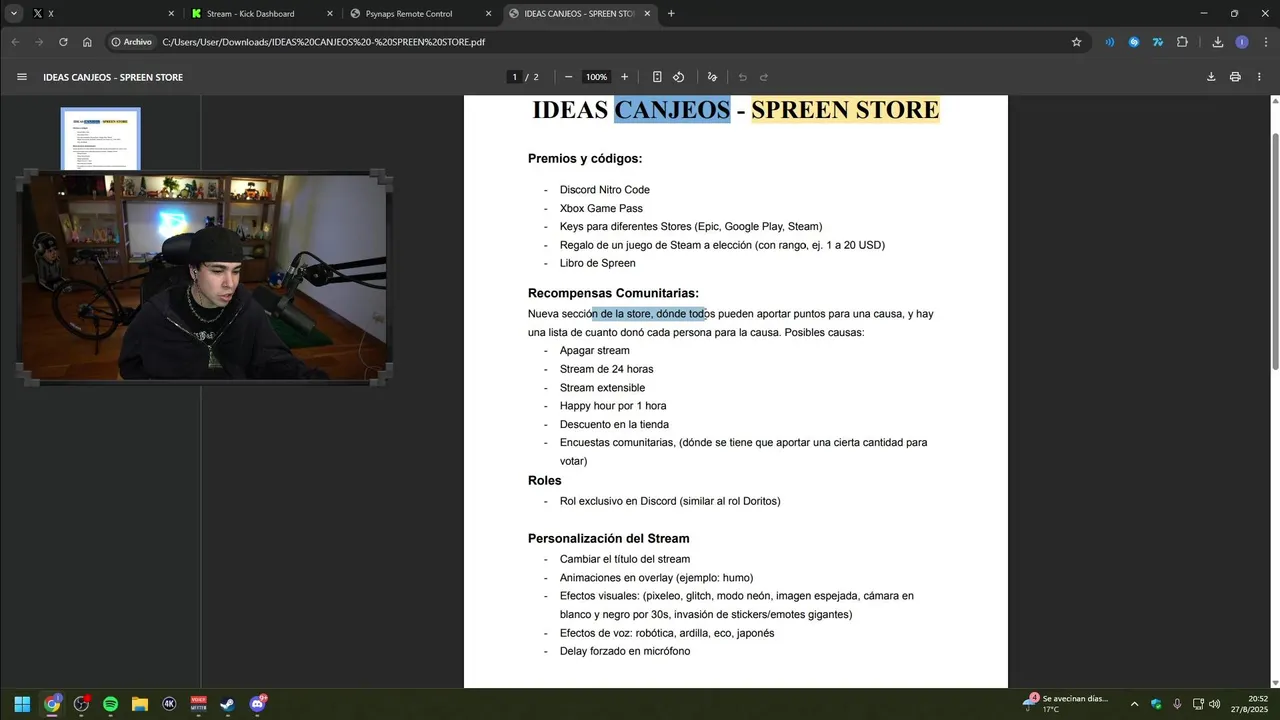The height and width of the screenshot is (720, 1280).
Task: Click the round blue extension icon
Action: click(x=1134, y=42)
